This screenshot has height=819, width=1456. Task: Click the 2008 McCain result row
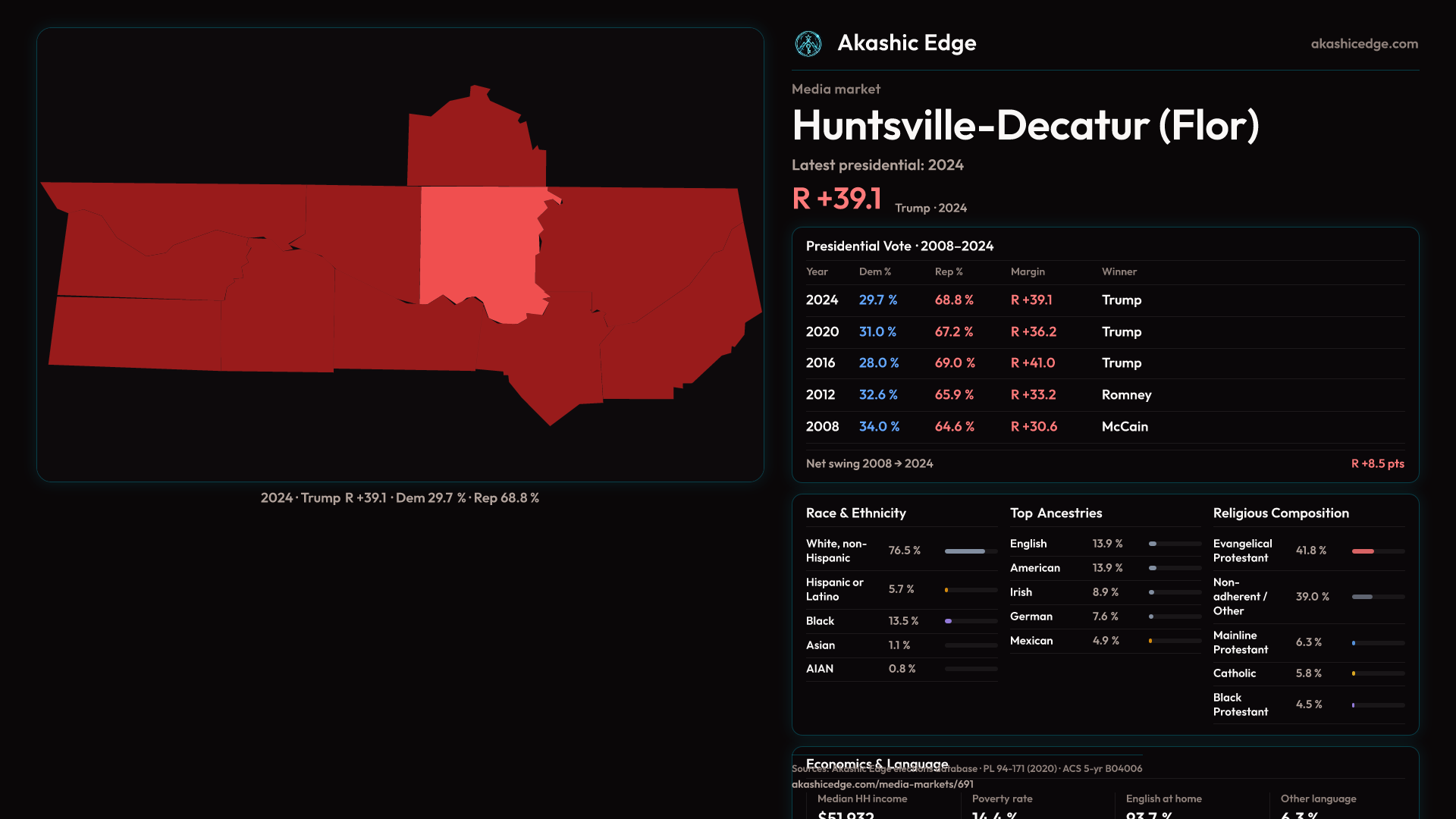coord(1104,427)
